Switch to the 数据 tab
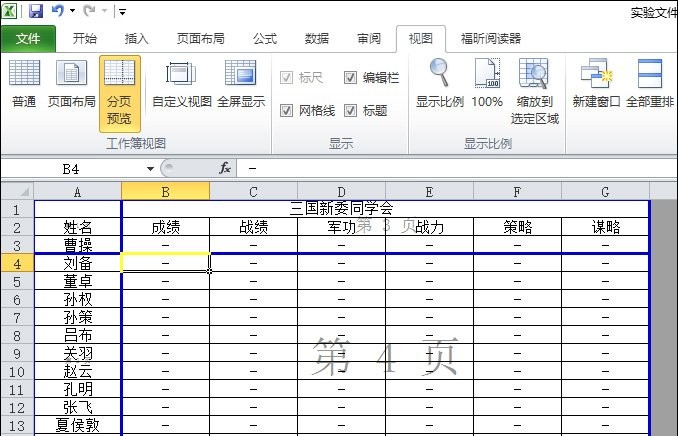The height and width of the screenshot is (436, 678). [x=317, y=38]
